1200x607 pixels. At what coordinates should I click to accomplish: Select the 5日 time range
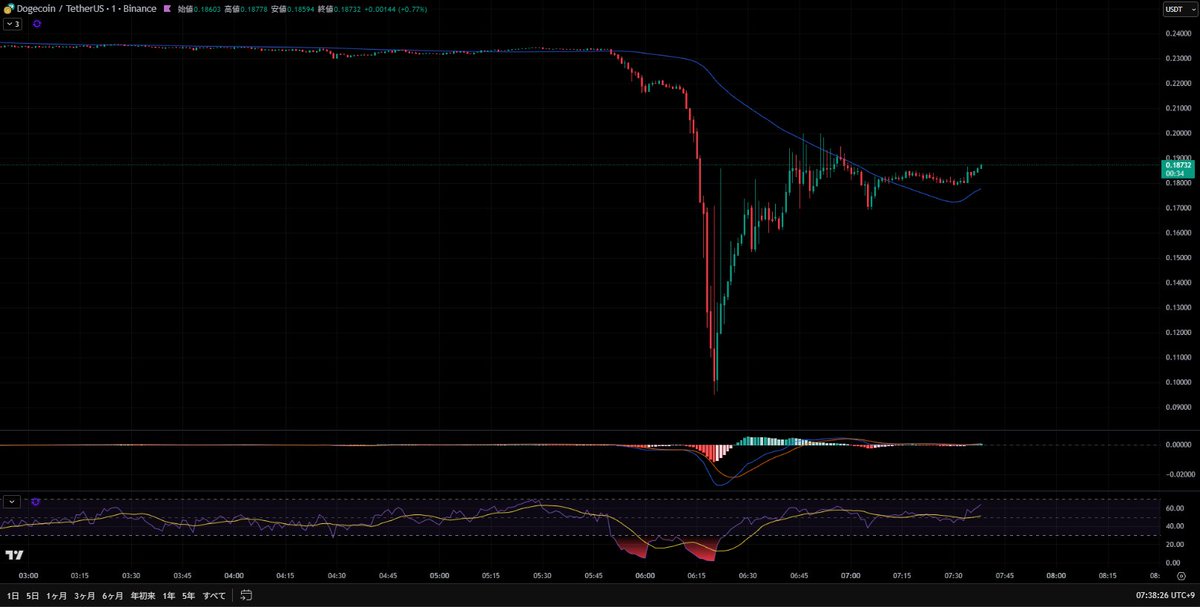click(34, 595)
